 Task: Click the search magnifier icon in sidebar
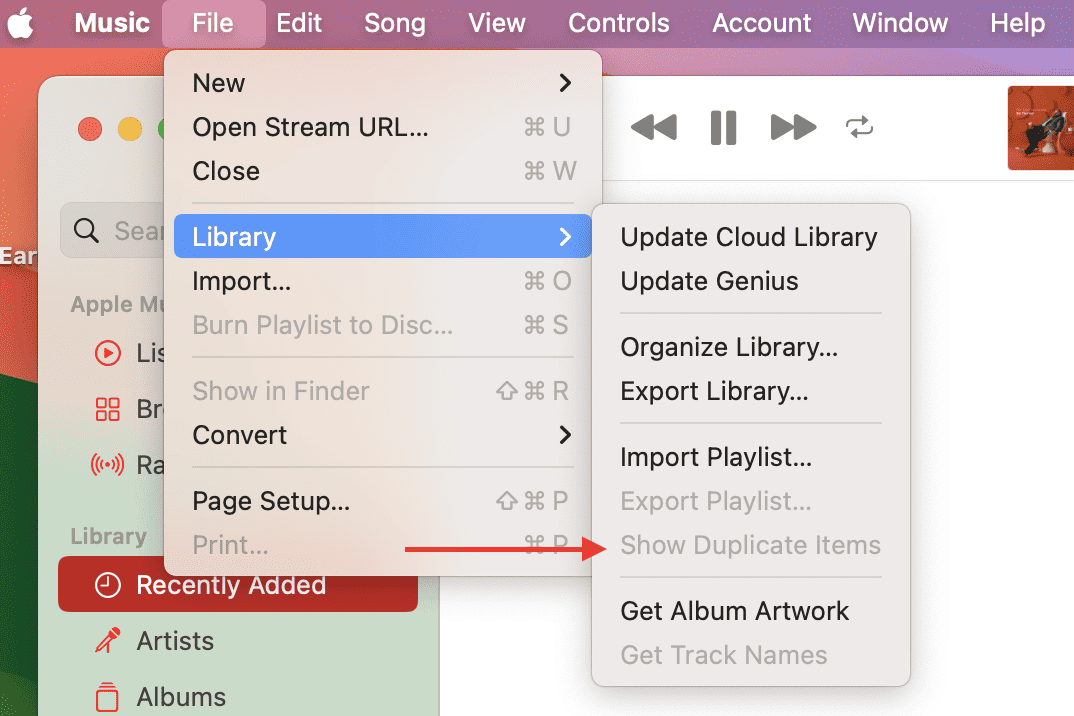coord(87,232)
